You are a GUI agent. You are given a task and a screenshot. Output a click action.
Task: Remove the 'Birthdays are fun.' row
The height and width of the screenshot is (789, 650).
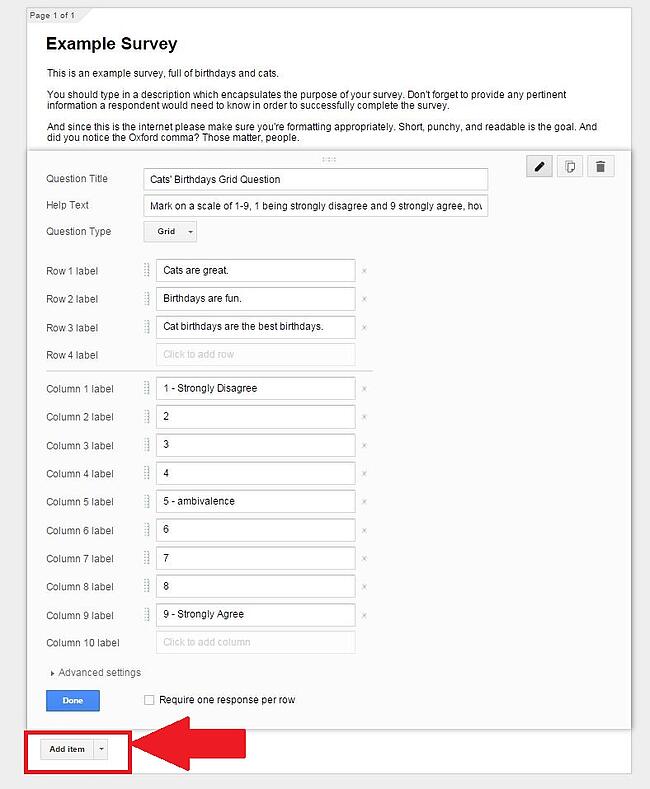point(364,299)
